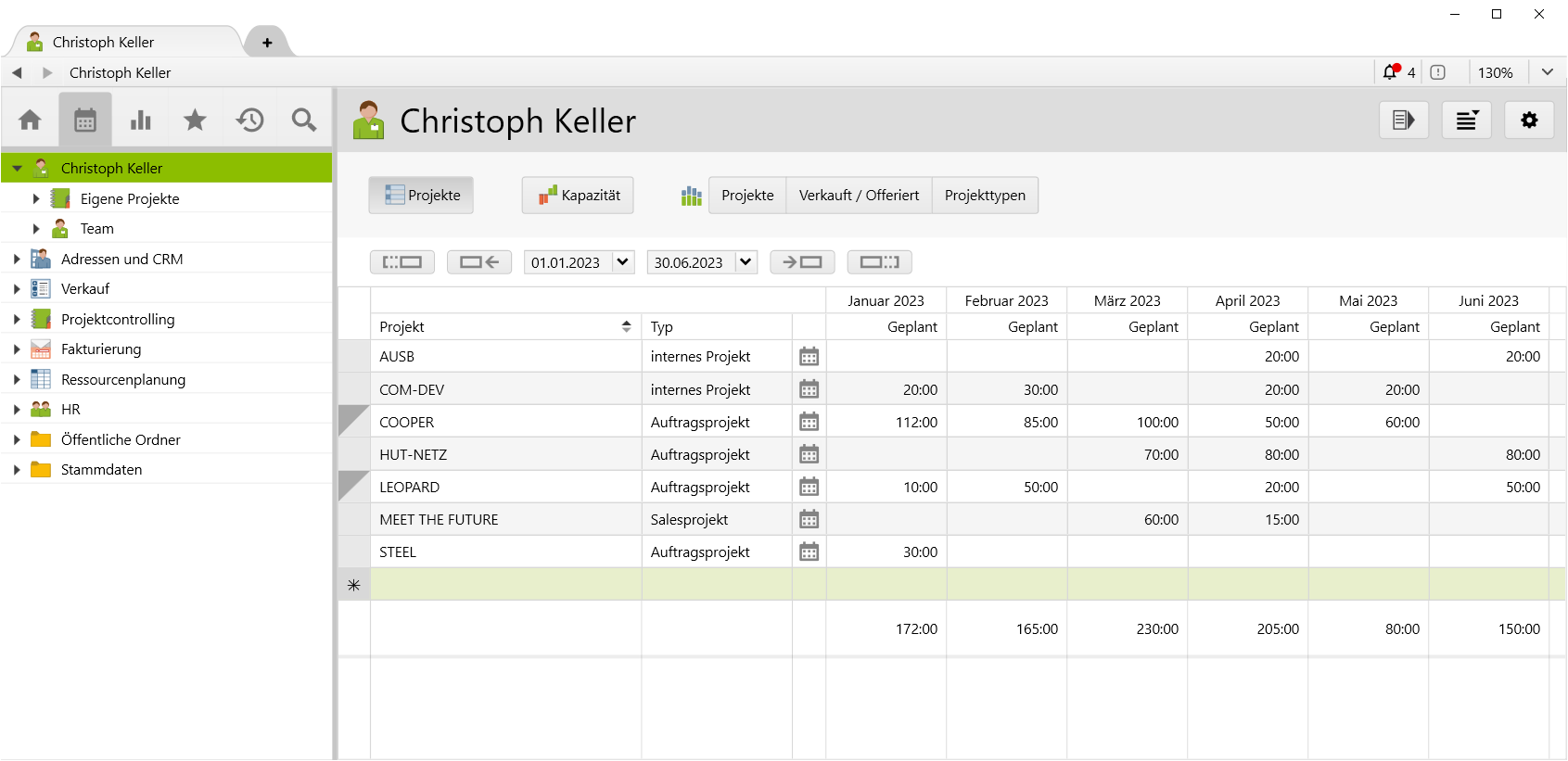The width and height of the screenshot is (1568, 761).
Task: Expand the HR node
Action: pyautogui.click(x=17, y=409)
